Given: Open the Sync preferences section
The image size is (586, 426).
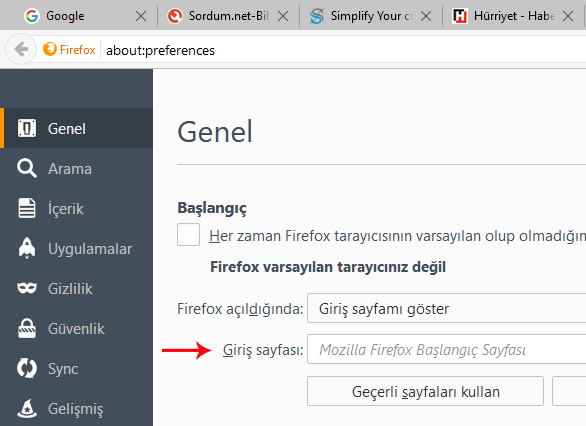Looking at the screenshot, I should point(76,368).
